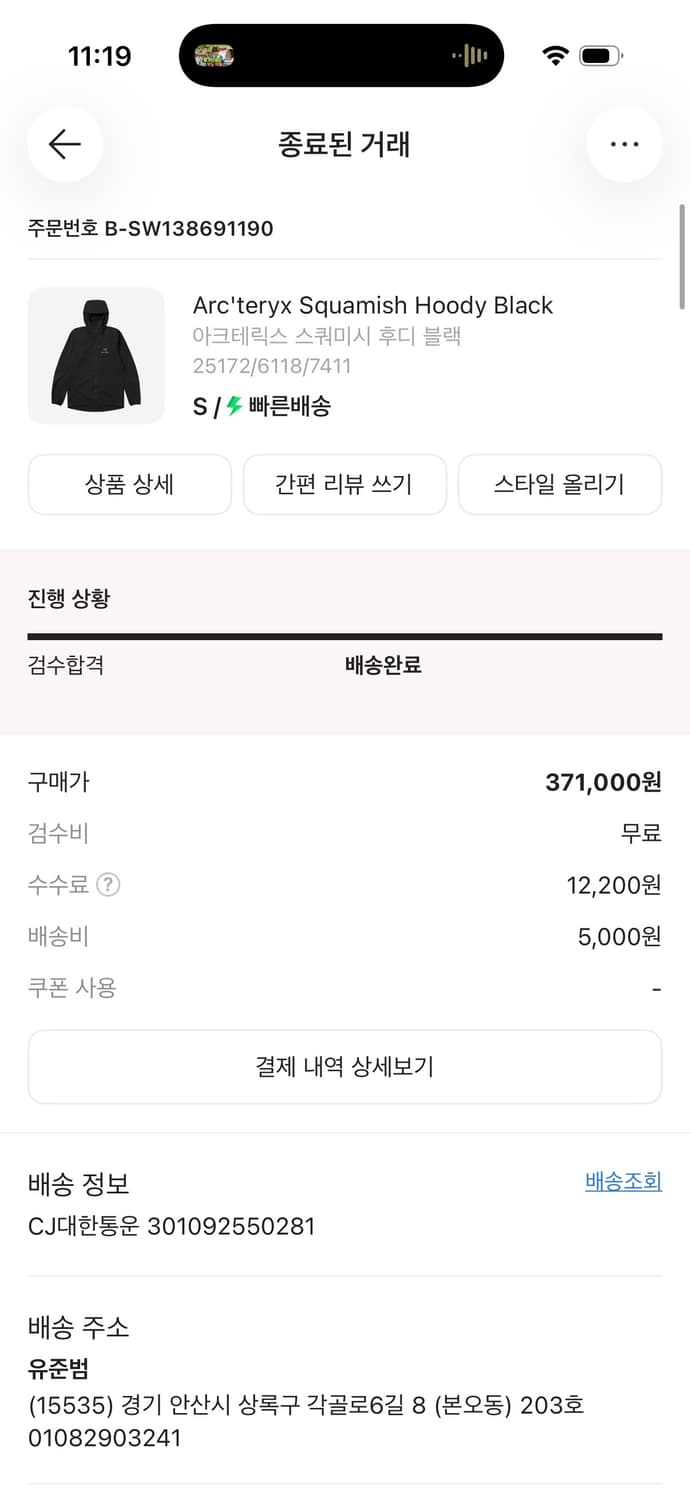Tap 간편 리뷰 쓰기 to write a review
The width and height of the screenshot is (690, 1500).
345,484
